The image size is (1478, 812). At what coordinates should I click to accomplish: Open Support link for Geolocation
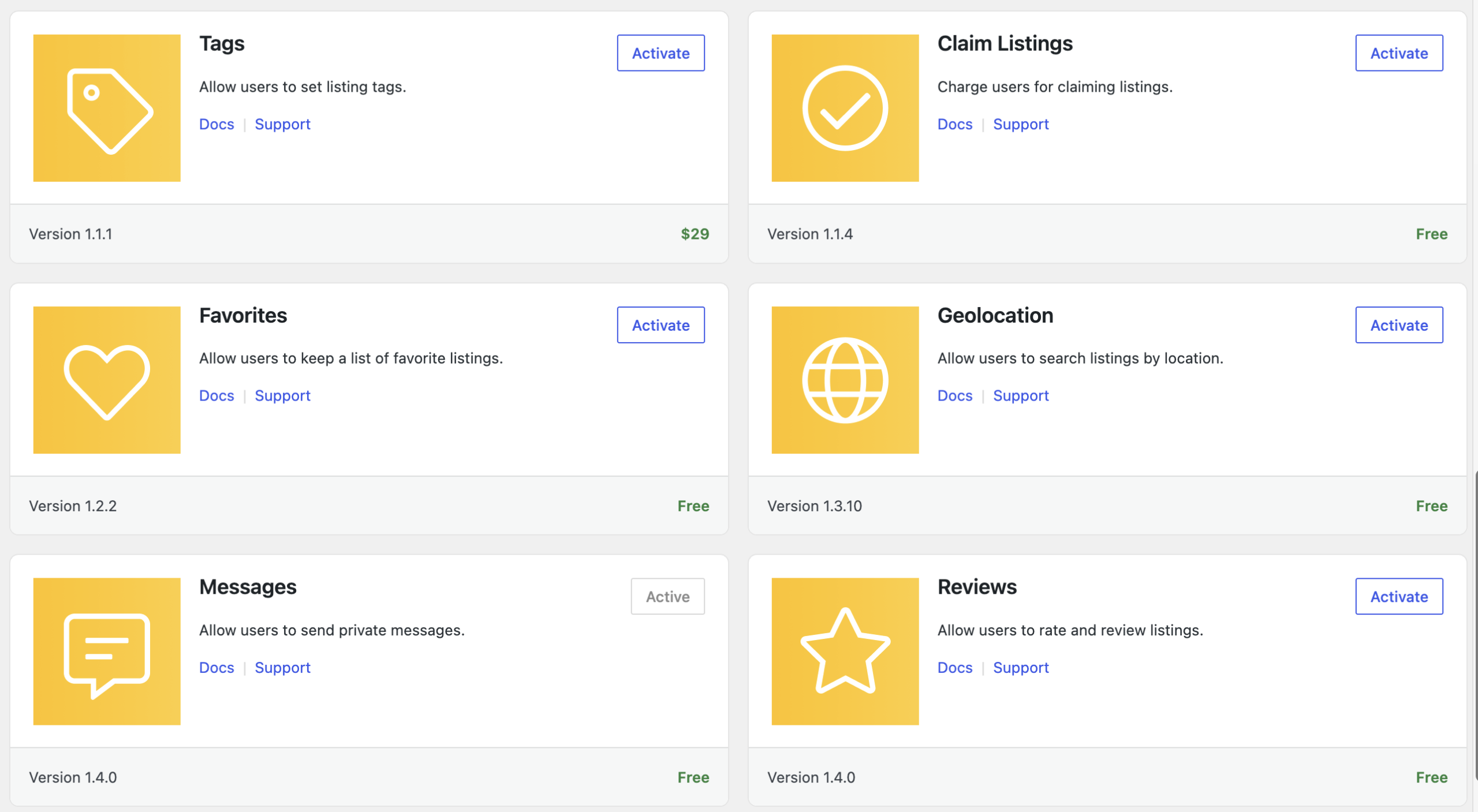pyautogui.click(x=1021, y=396)
